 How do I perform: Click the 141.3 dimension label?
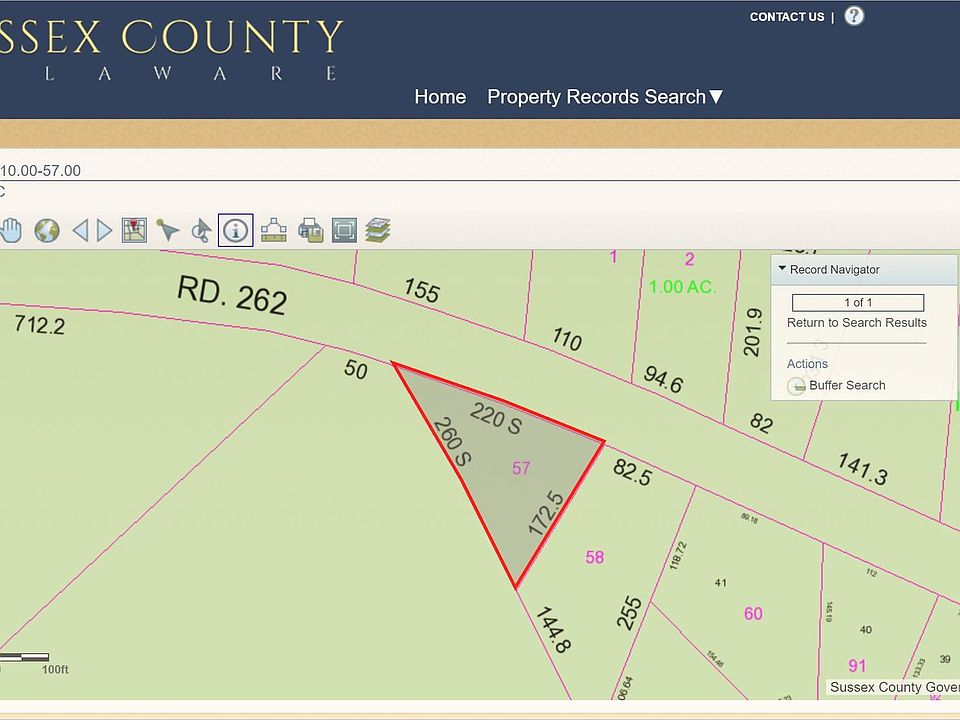point(863,469)
